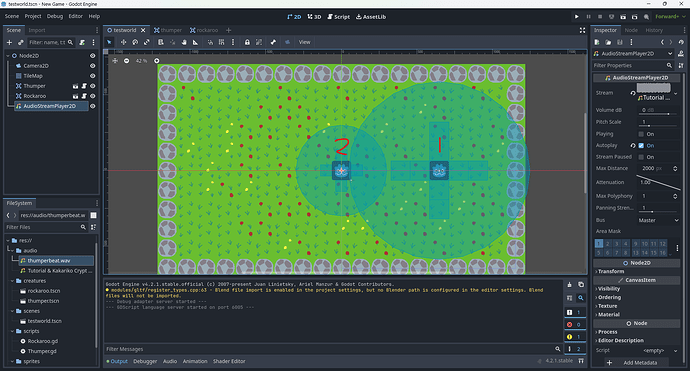Select the Rotate Mode tool
This screenshot has height=371, width=690.
pyautogui.click(x=135, y=42)
